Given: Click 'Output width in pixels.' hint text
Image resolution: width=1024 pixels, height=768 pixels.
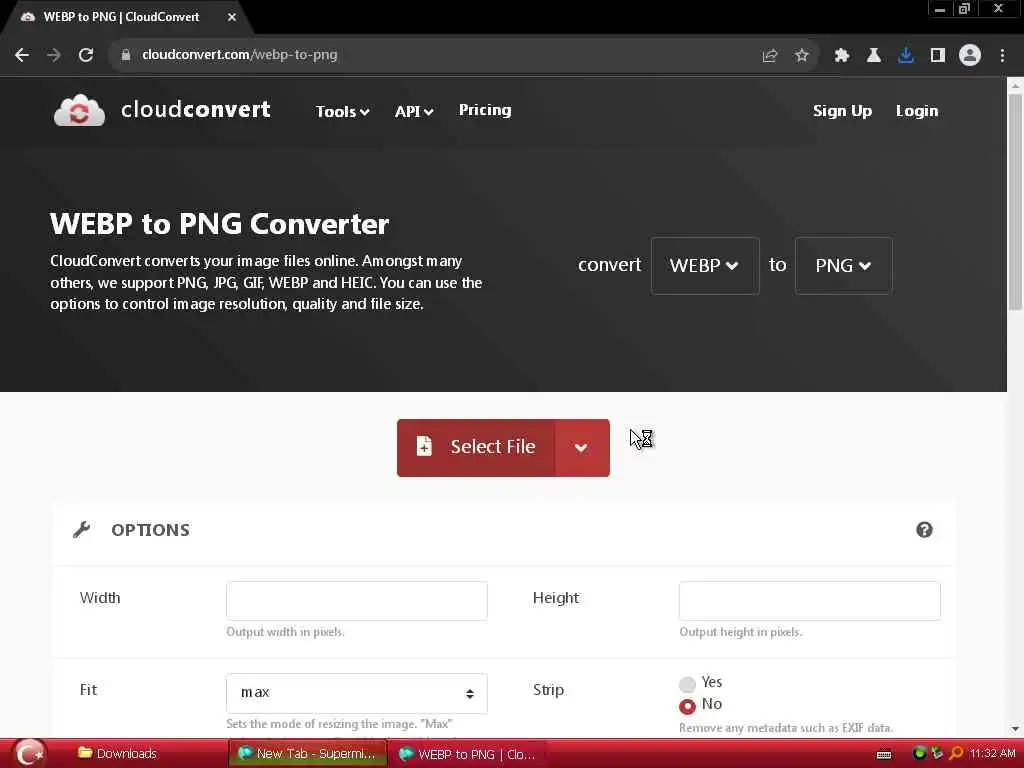Looking at the screenshot, I should click(x=285, y=632).
